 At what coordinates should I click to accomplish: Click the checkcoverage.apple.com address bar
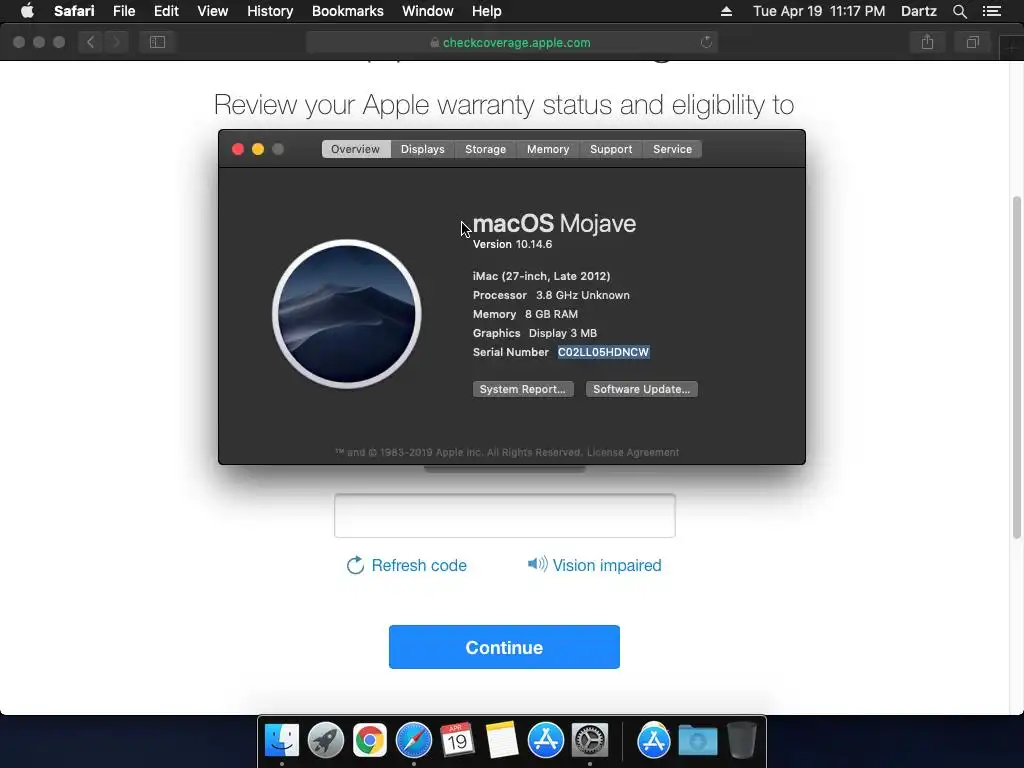click(511, 42)
